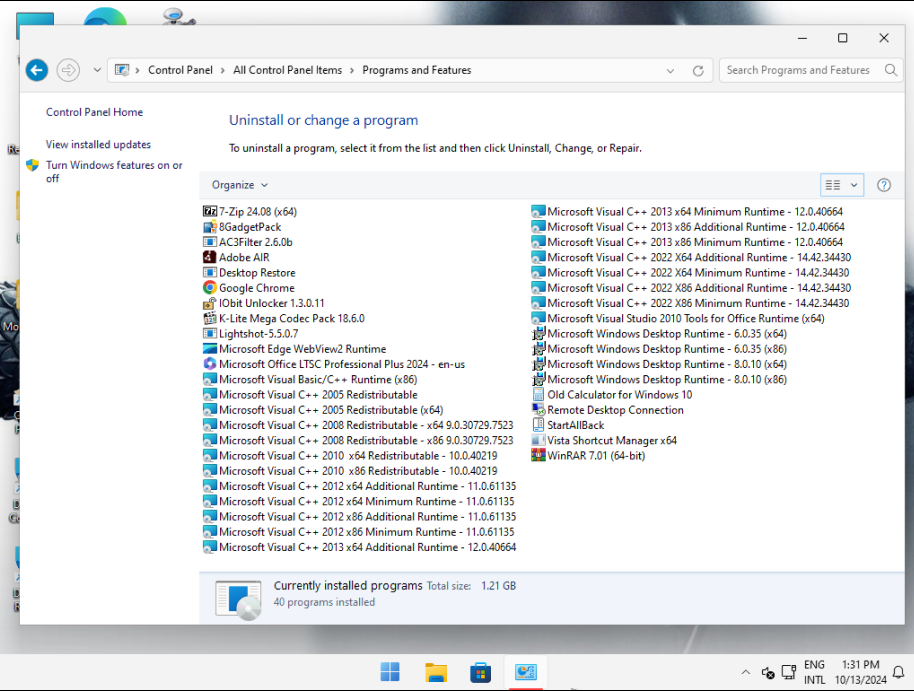The image size is (914, 691).
Task: Select Visual C++ 2012 x64 Minimum Runtime
Action: 358,501
